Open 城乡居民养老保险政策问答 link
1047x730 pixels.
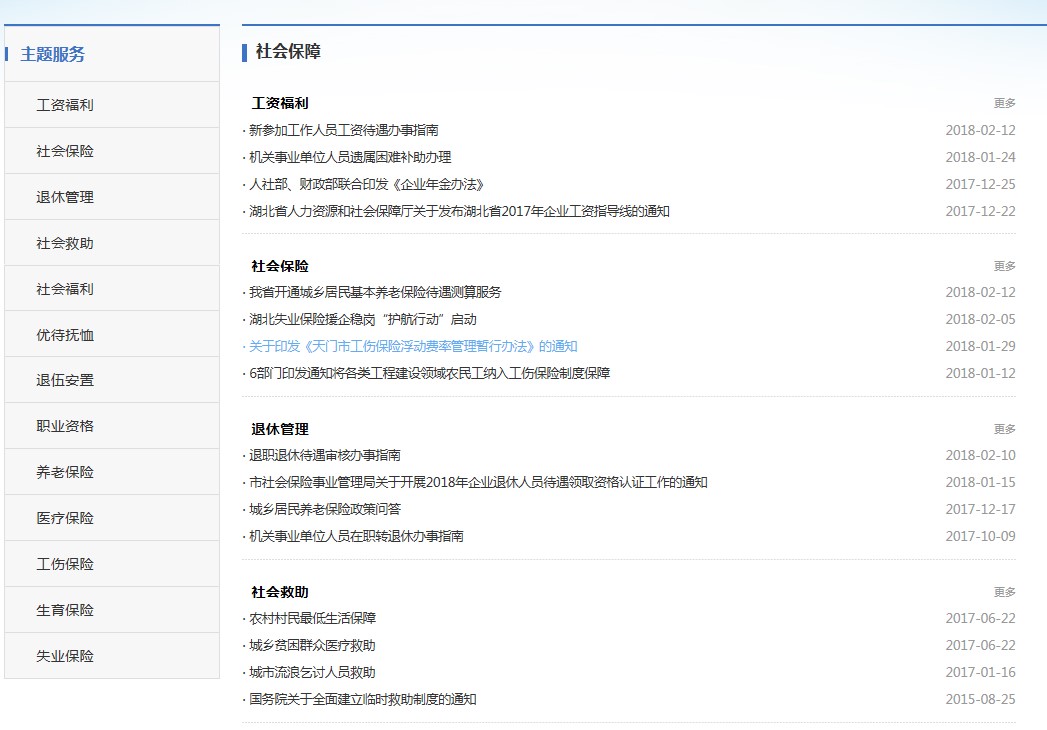click(325, 509)
